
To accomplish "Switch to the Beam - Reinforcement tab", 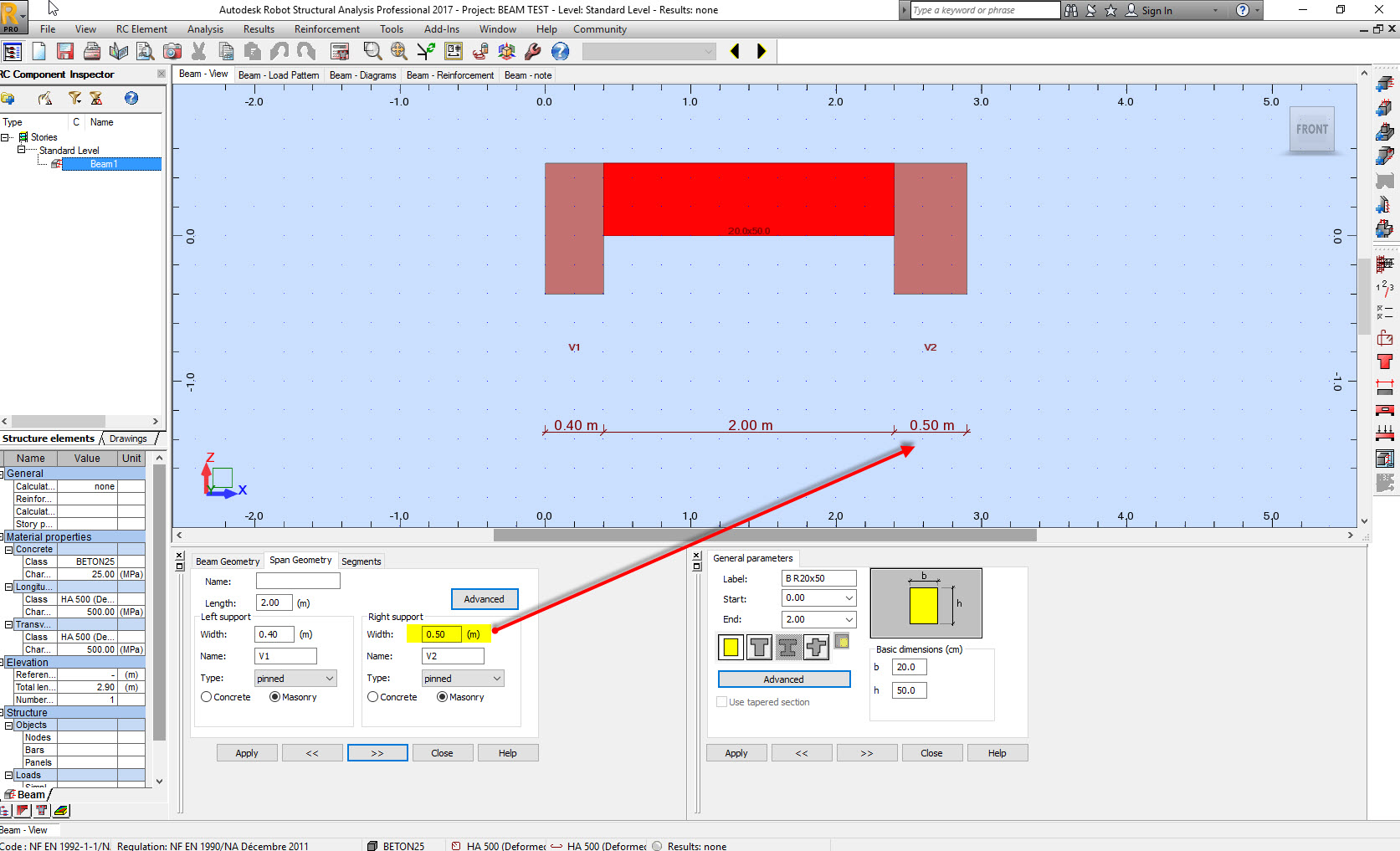I will (450, 75).
